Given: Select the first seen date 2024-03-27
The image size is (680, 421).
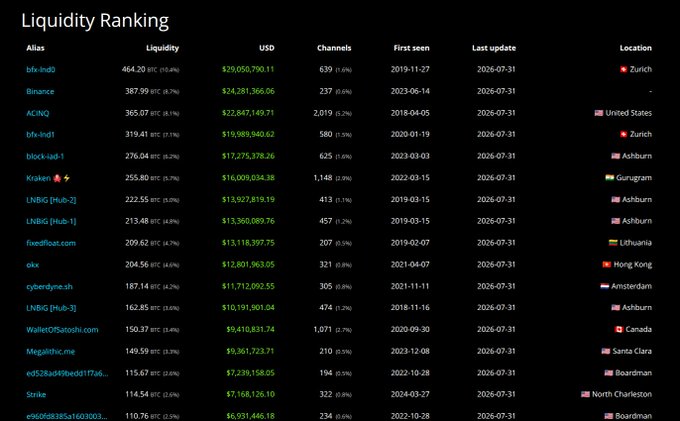Looking at the screenshot, I should [x=410, y=395].
